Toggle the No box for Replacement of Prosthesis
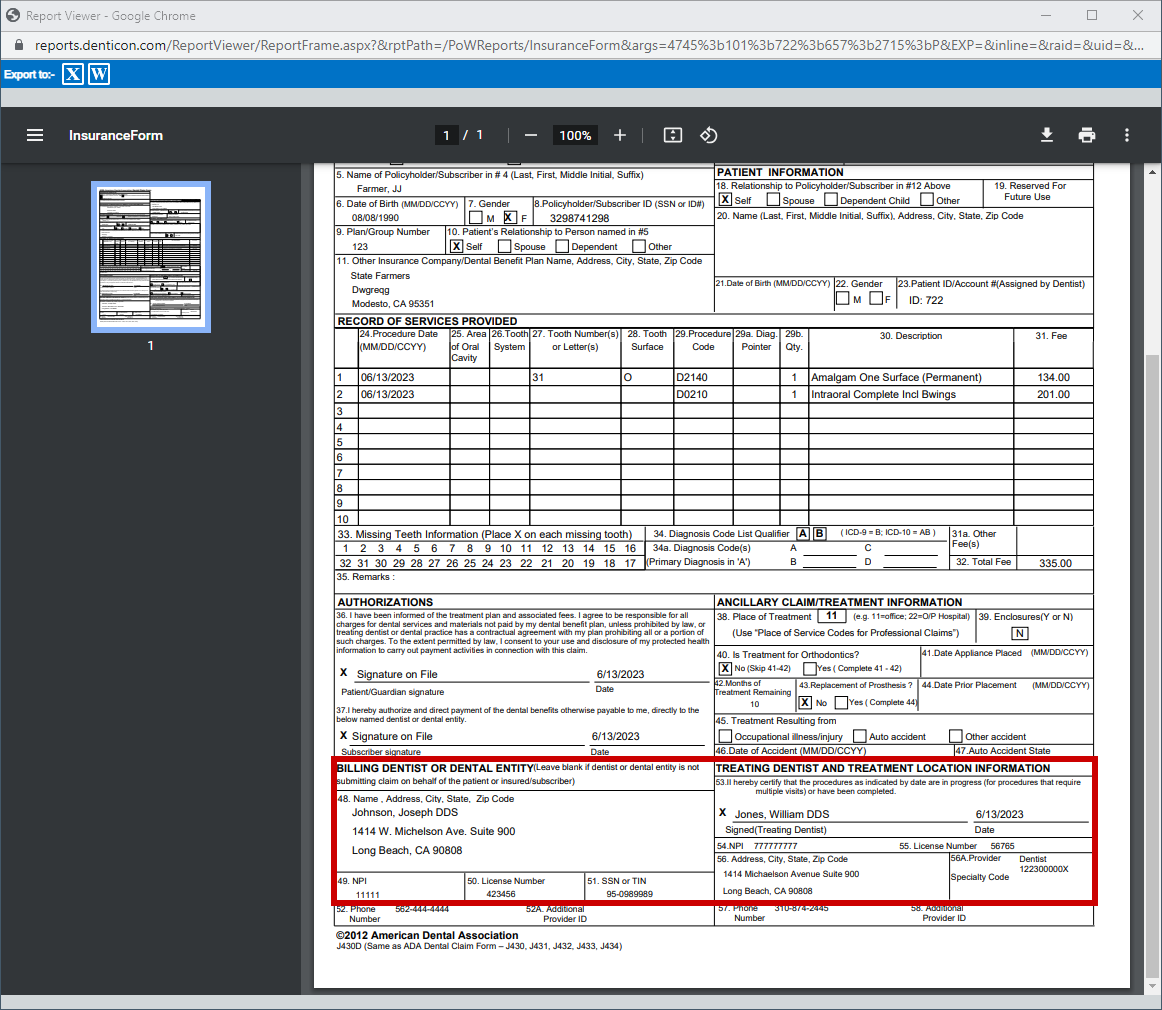Image resolution: width=1162 pixels, height=1010 pixels. pyautogui.click(x=806, y=702)
